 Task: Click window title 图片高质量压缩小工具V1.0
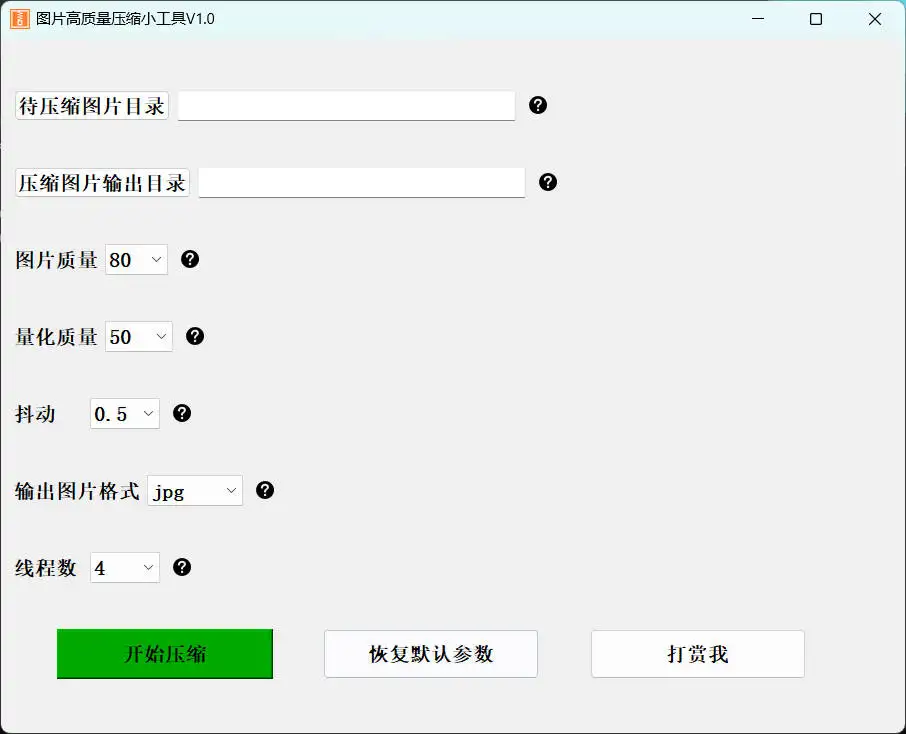pos(125,18)
